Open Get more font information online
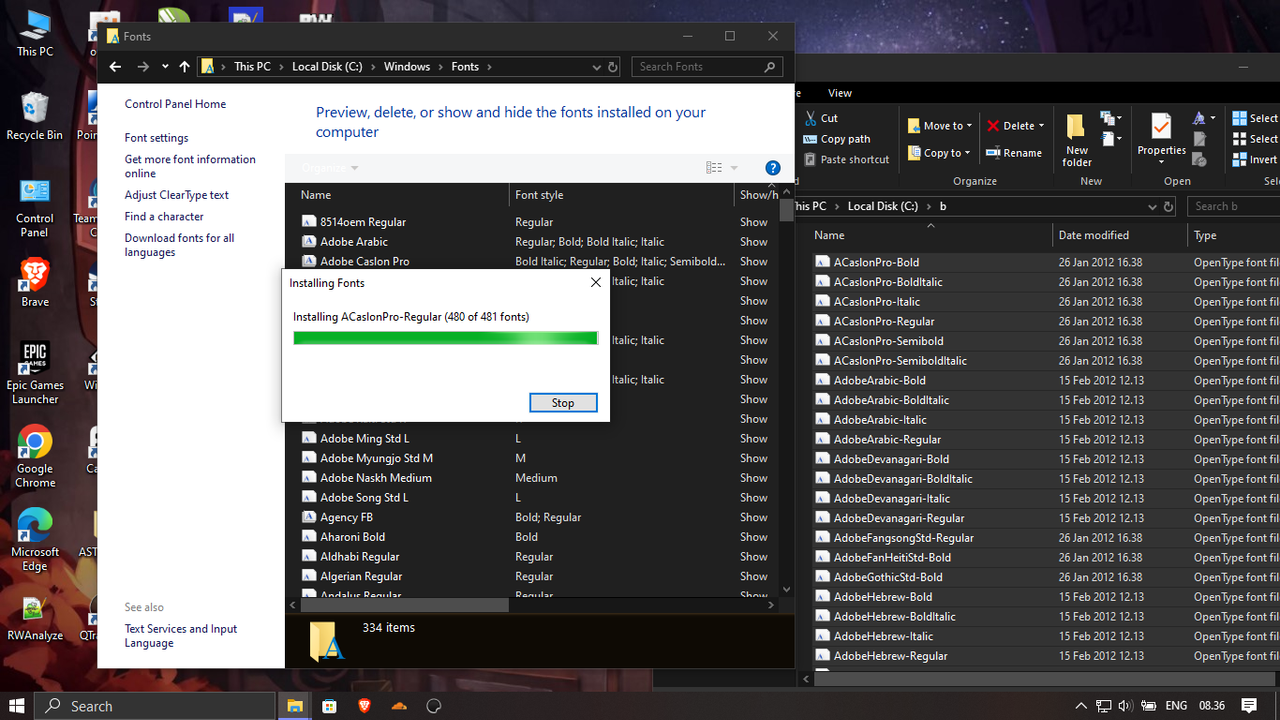 pyautogui.click(x=190, y=166)
